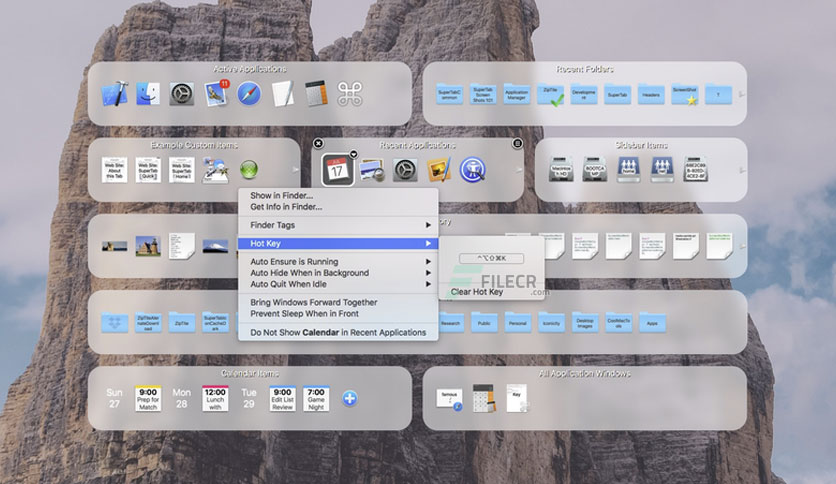Open Calculator in Active Applications

[316, 94]
